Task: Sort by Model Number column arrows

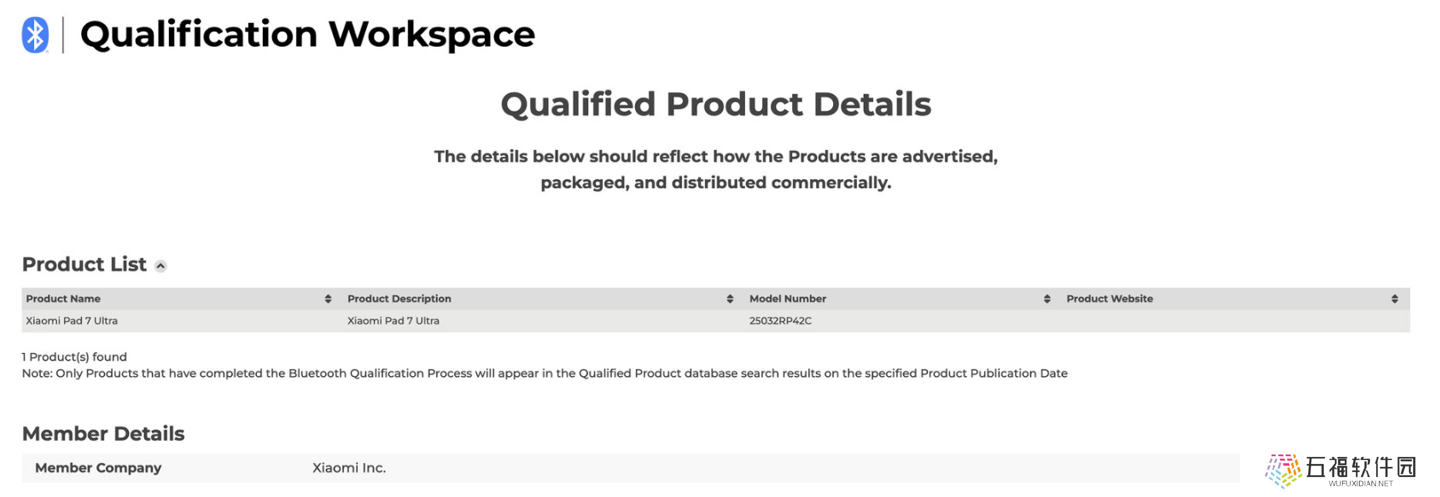Action: click(1047, 299)
